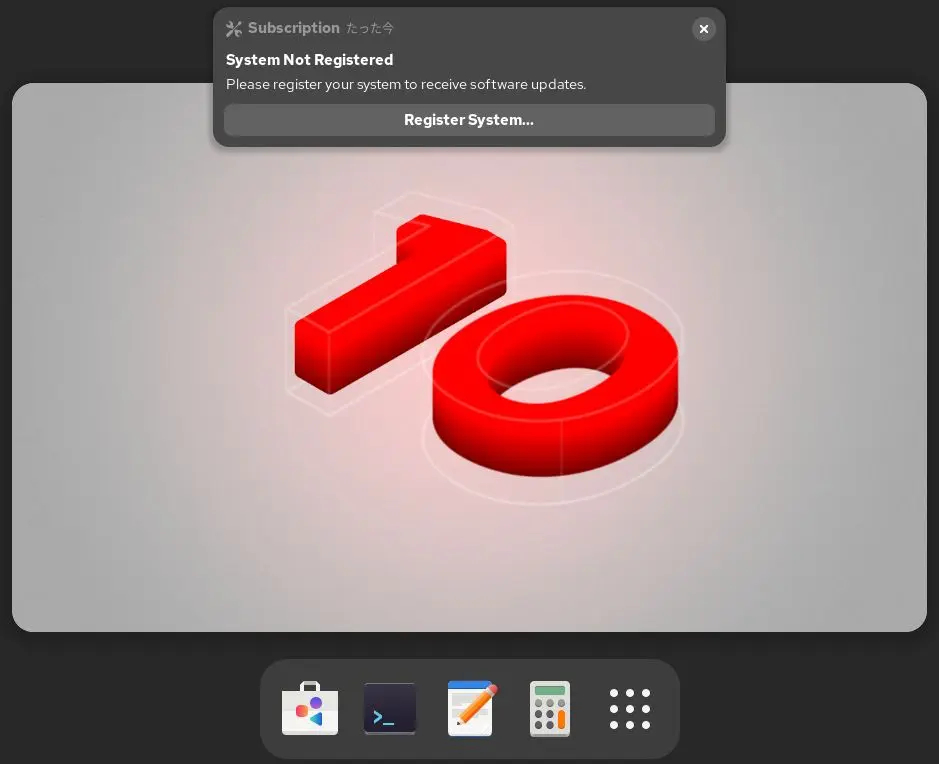Open the nine-dot app launcher

point(630,709)
